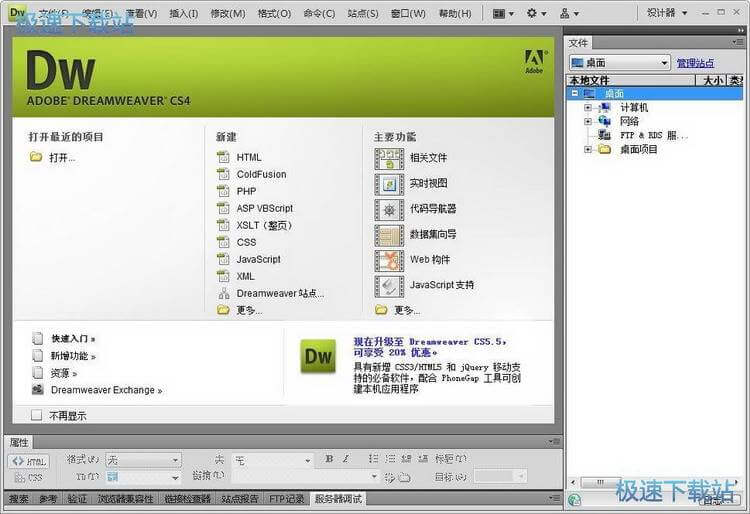Collapse the 桌面 root tree node

[x=575, y=94]
